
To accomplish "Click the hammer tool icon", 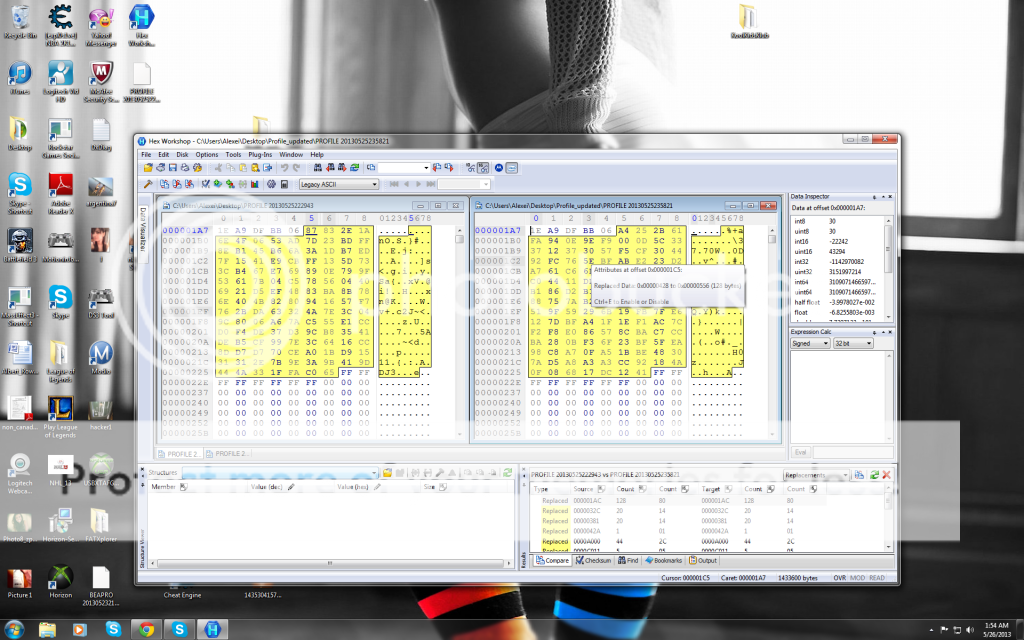I will [x=148, y=184].
